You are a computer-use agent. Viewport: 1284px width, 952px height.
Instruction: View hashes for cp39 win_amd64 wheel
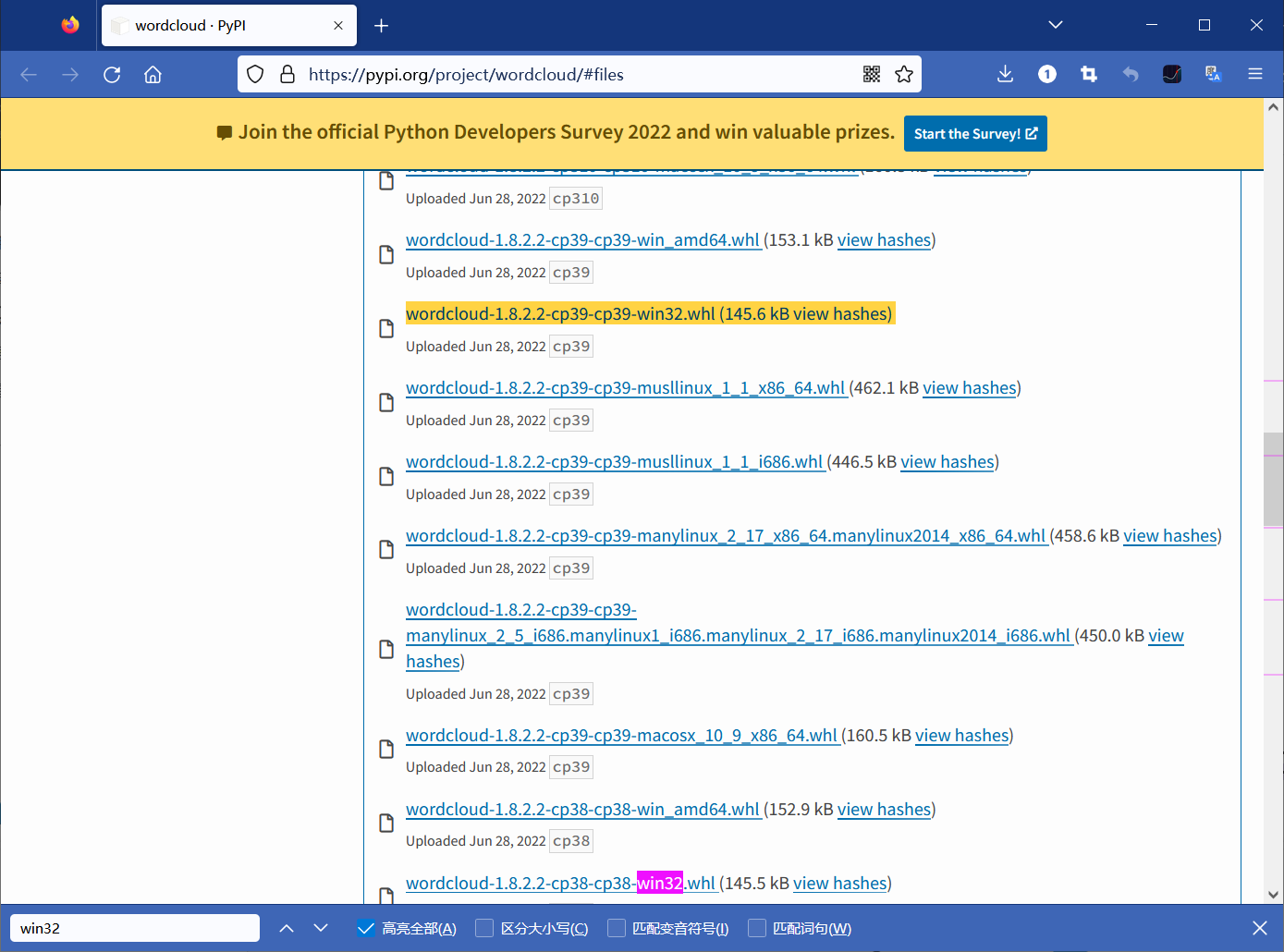885,240
